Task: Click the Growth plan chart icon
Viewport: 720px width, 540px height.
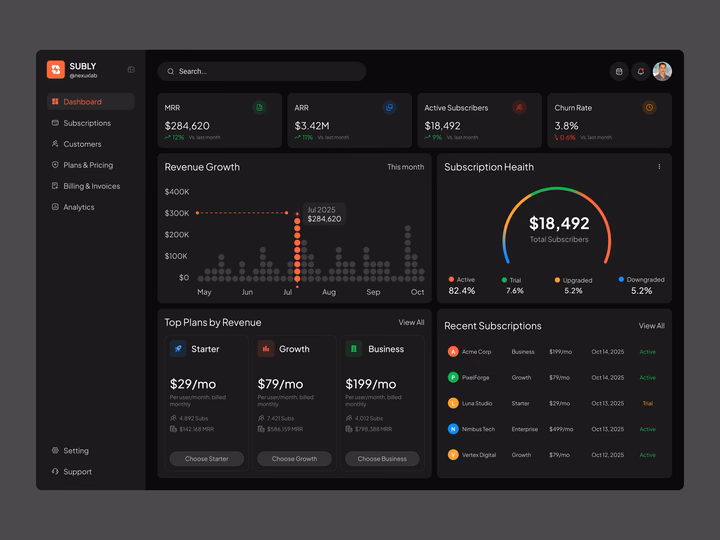Action: click(266, 349)
